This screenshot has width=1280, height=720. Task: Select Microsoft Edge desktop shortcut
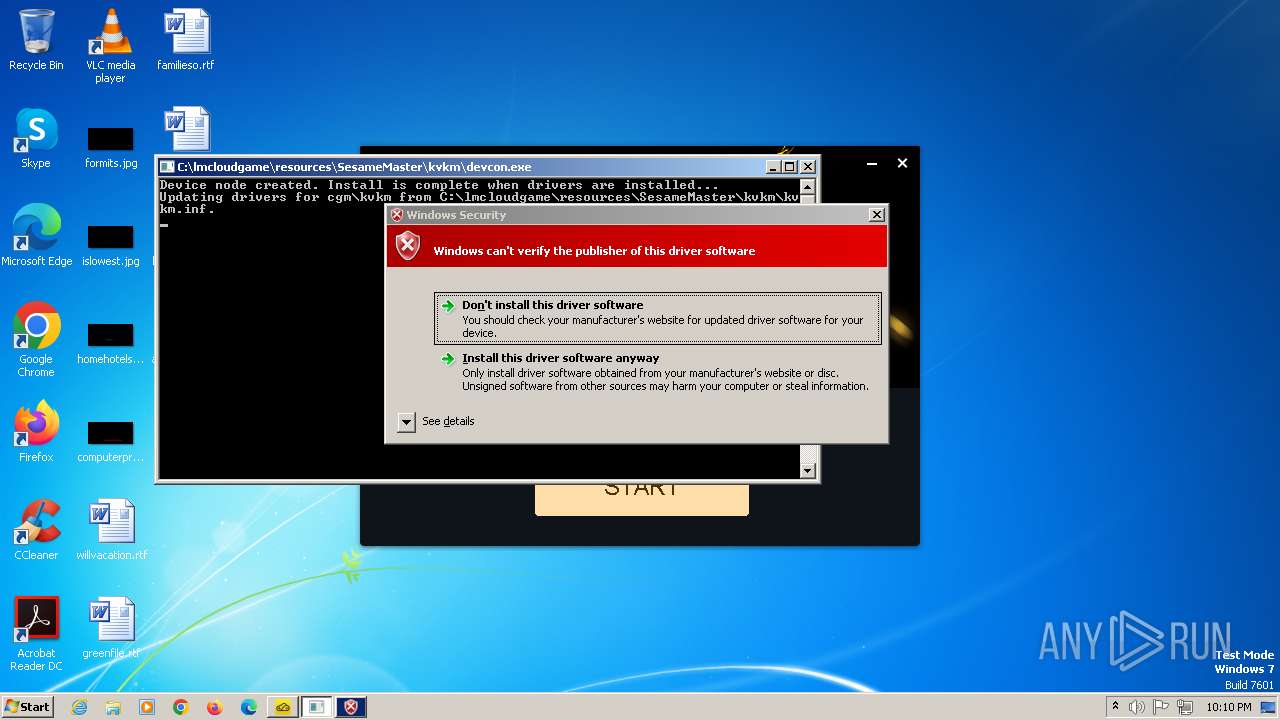click(x=36, y=236)
